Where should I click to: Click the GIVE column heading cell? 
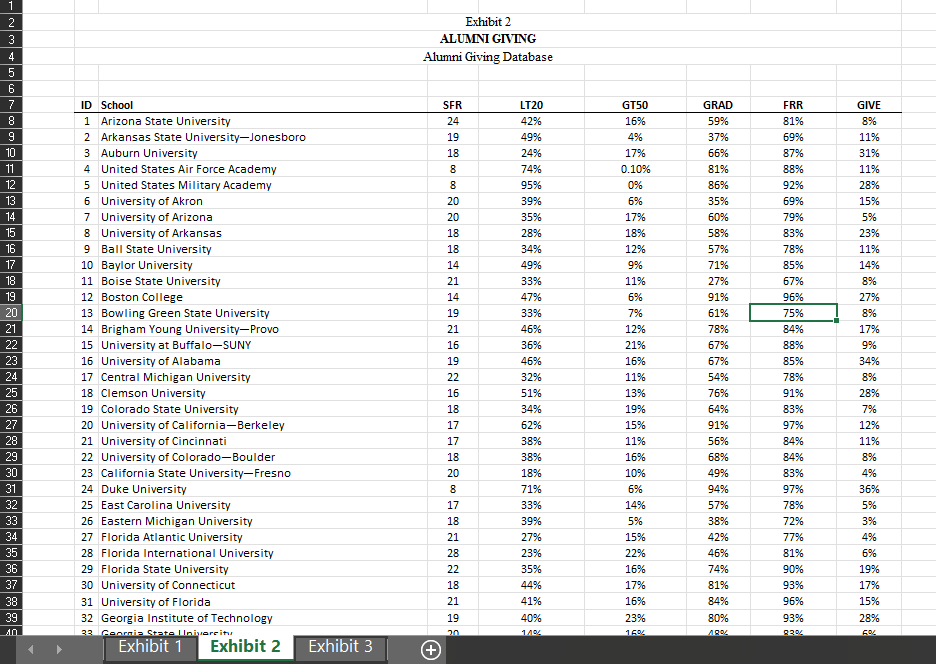coord(869,105)
